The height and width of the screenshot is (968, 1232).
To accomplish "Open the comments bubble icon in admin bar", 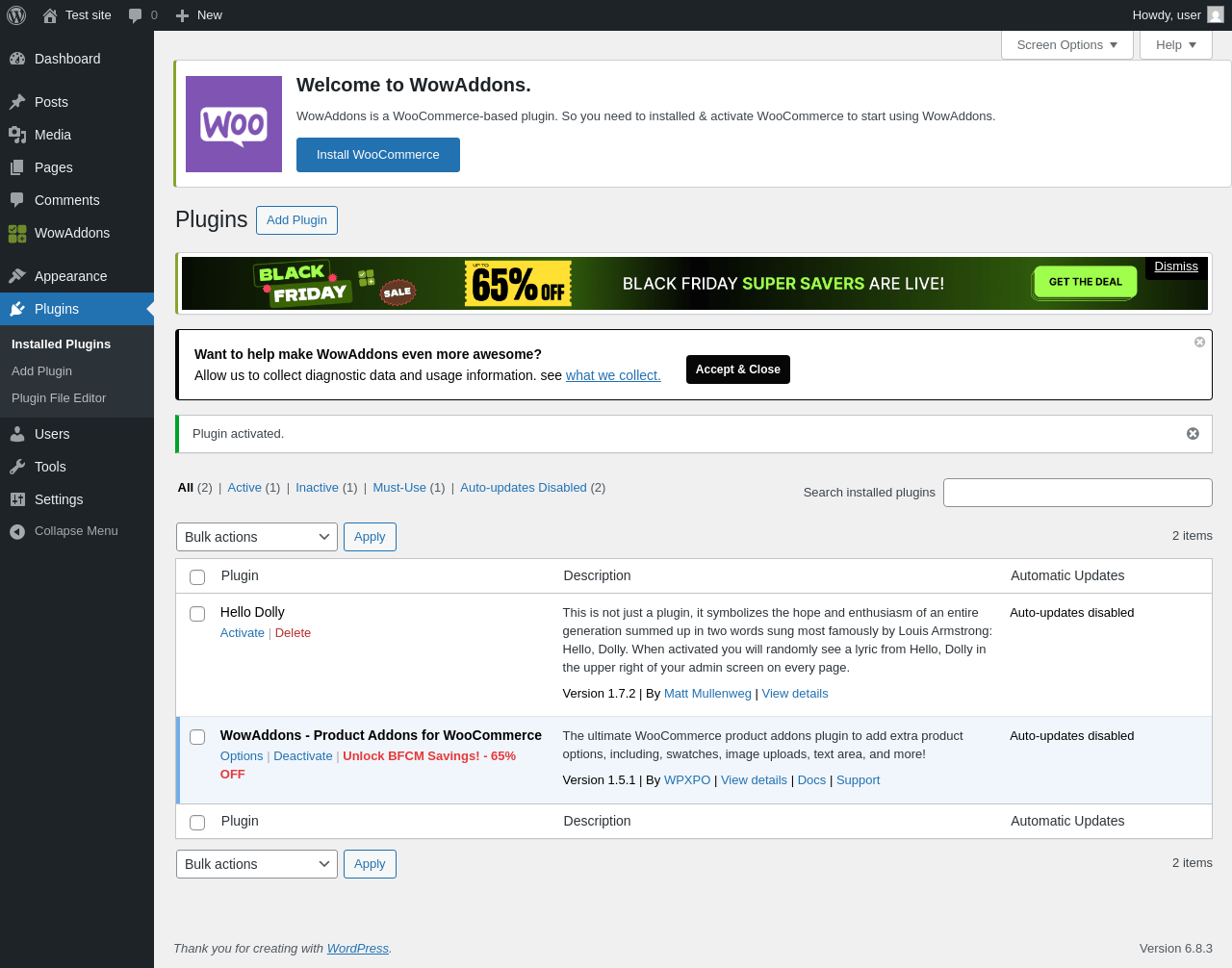I will 136,15.
